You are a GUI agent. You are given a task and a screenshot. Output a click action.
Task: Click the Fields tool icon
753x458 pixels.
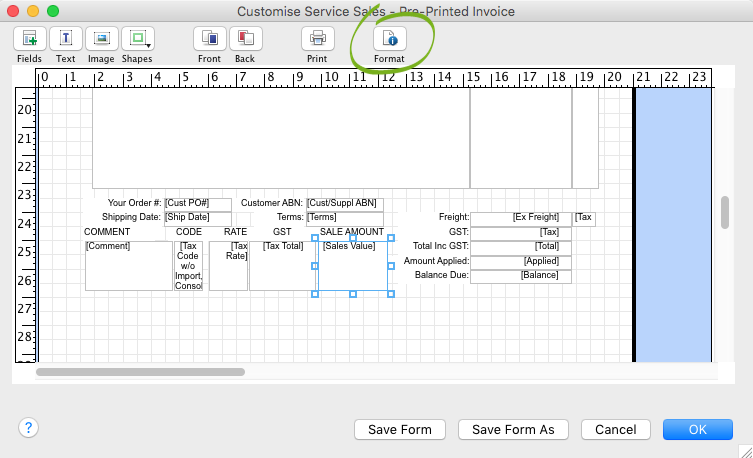pyautogui.click(x=29, y=39)
